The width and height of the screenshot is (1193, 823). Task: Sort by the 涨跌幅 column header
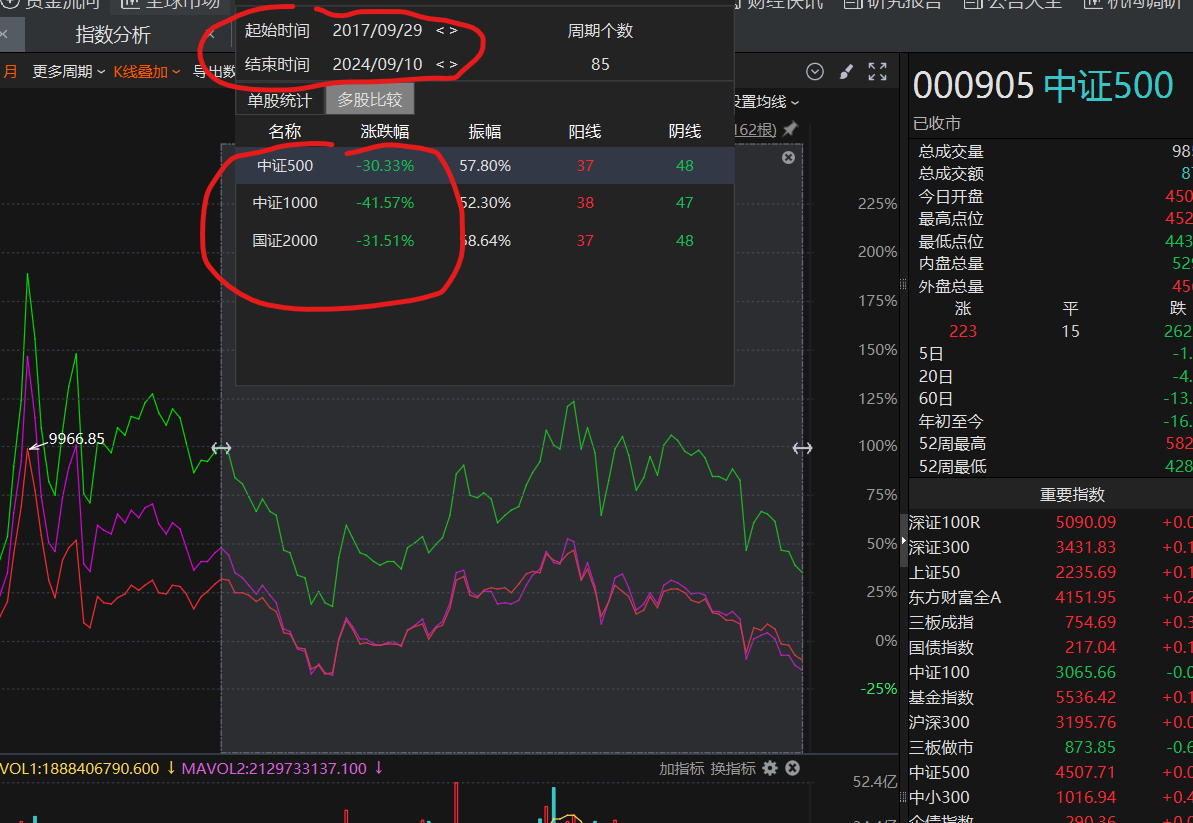[385, 132]
